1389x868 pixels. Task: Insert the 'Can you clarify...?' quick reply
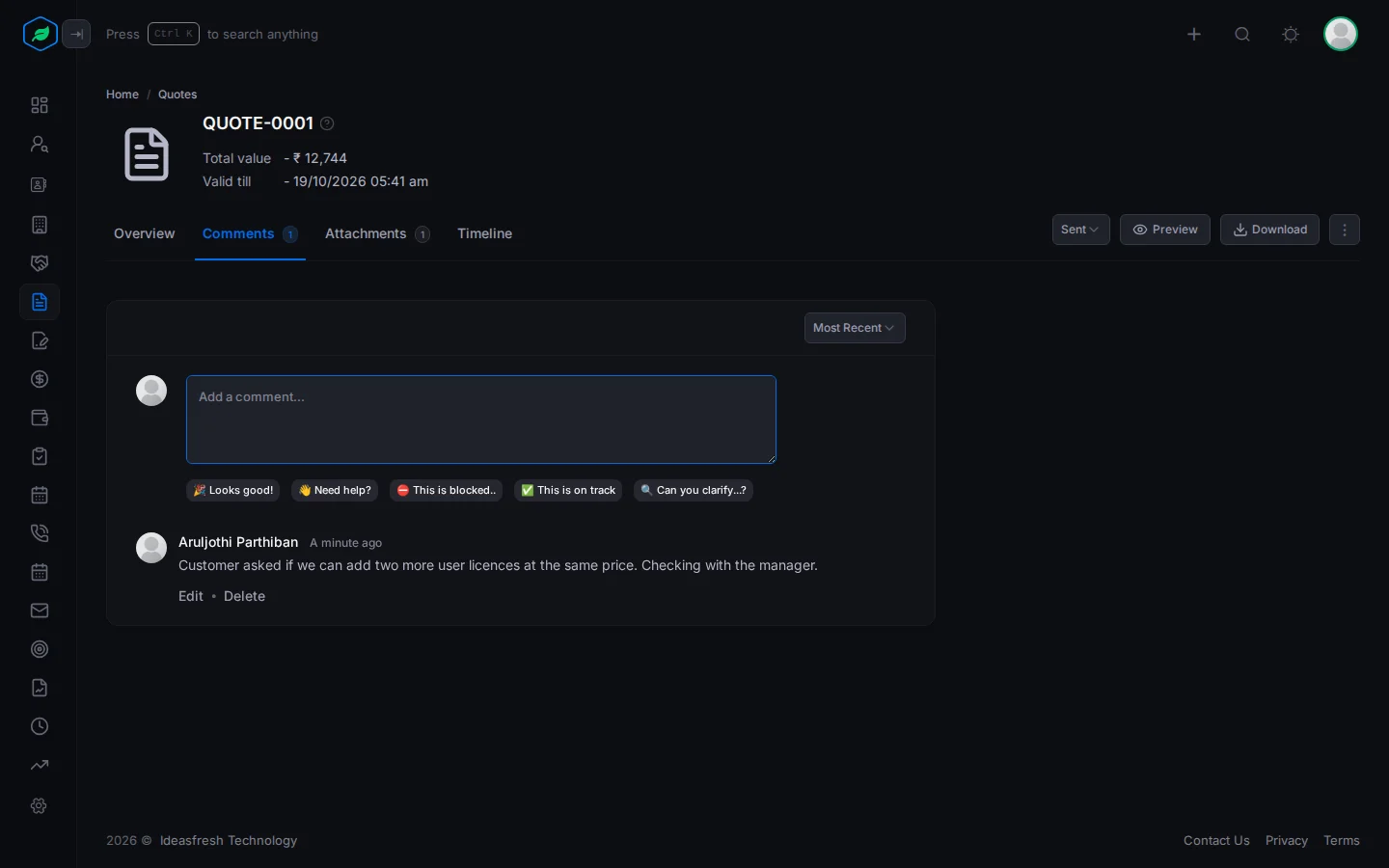(694, 490)
